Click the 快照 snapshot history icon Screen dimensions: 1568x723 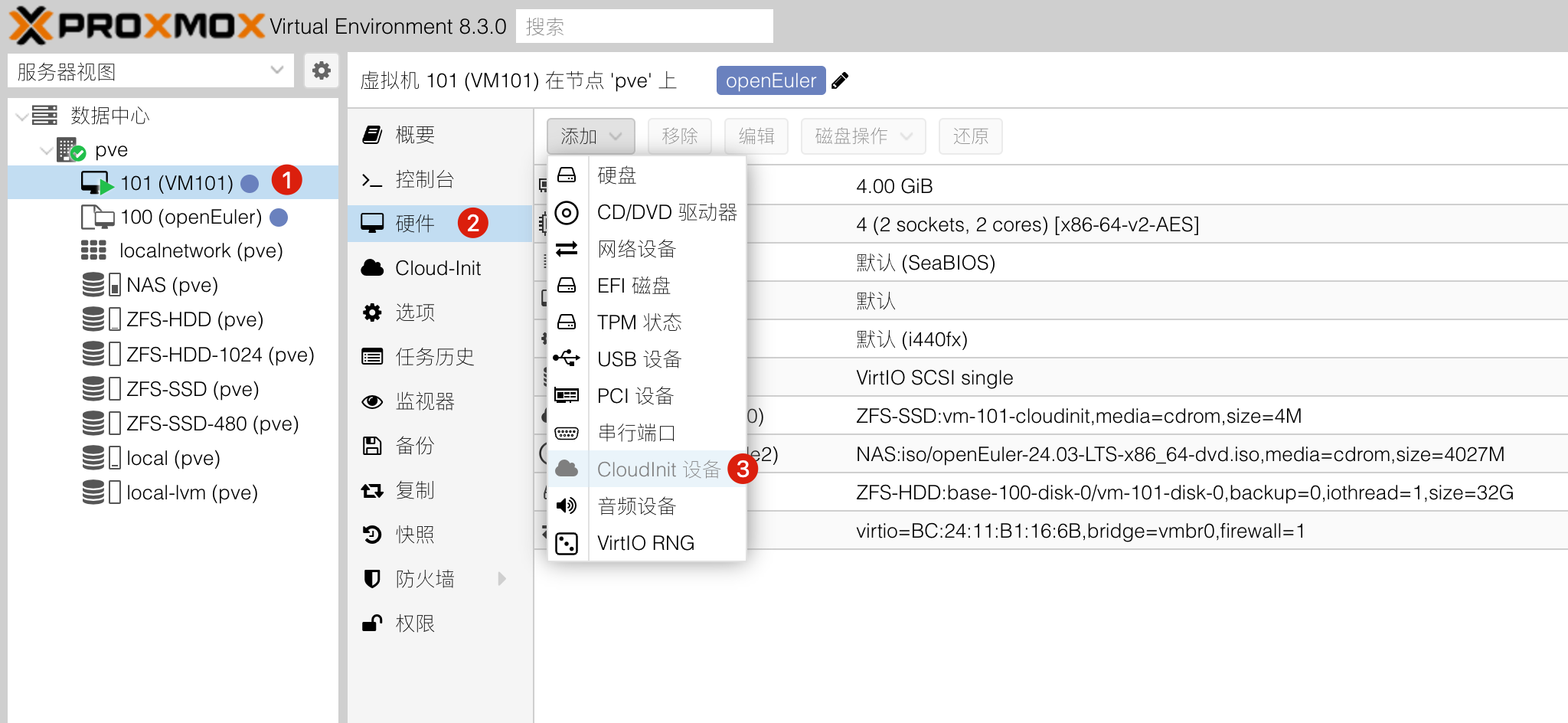372,535
